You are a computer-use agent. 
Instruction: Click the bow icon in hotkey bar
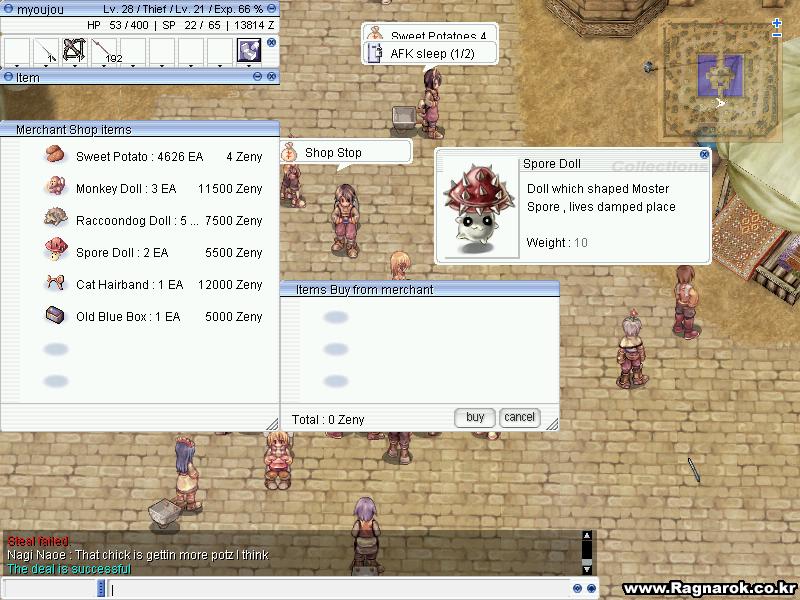[75, 50]
